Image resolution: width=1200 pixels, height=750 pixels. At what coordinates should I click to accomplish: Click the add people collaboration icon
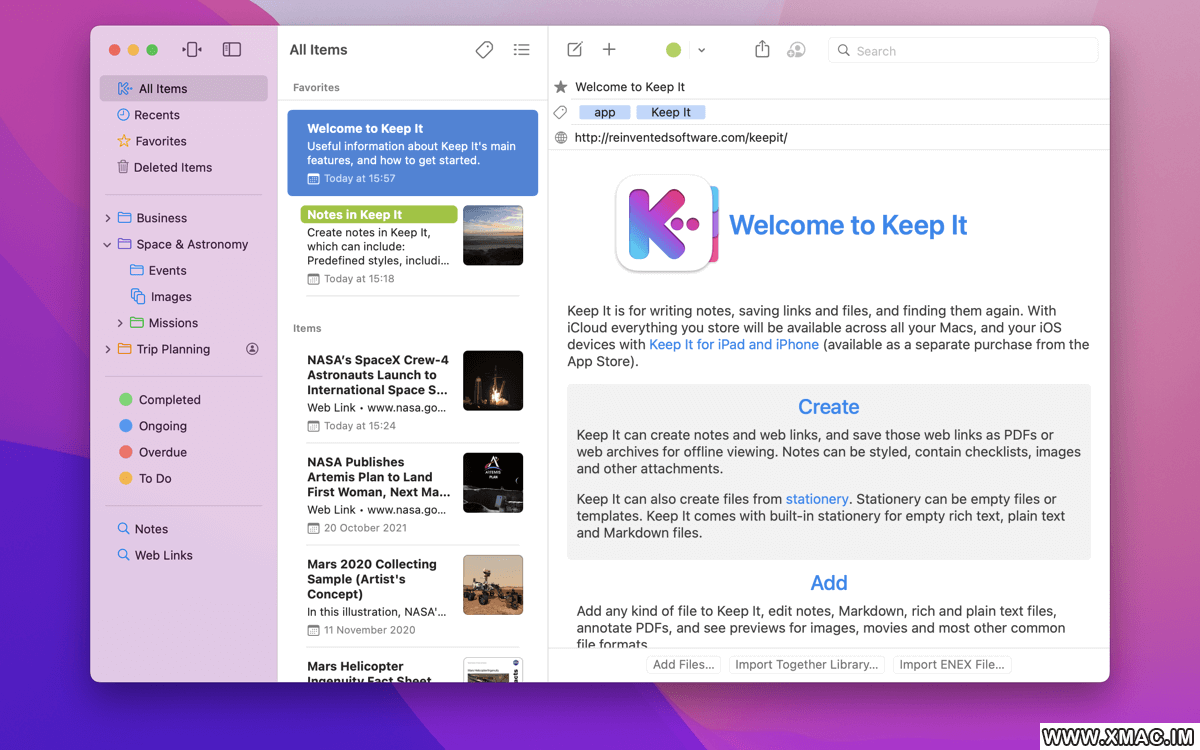(796, 50)
